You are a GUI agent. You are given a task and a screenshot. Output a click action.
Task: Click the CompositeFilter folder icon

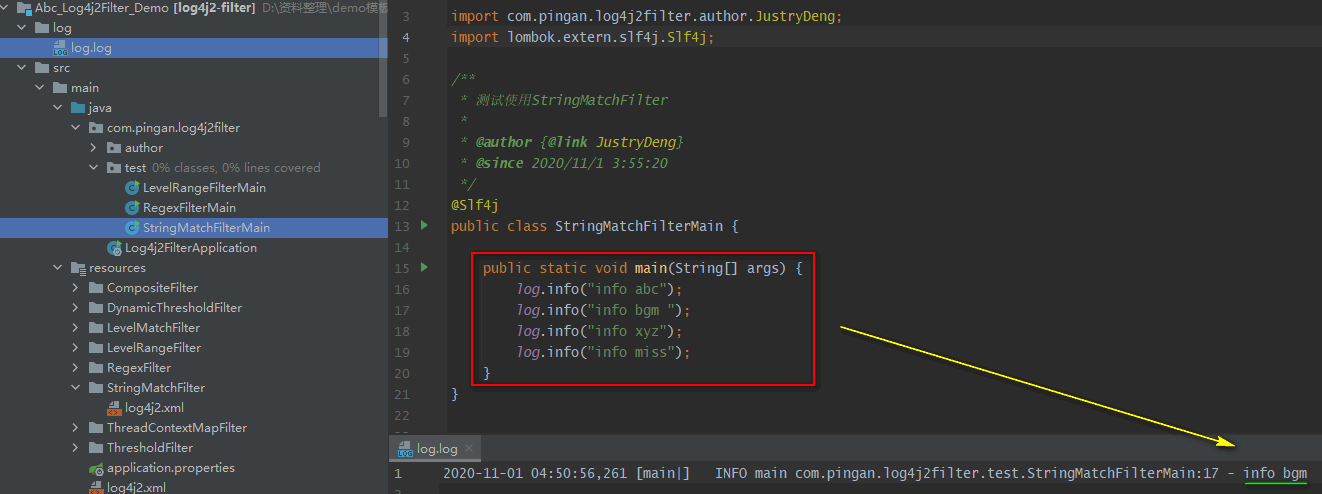tap(96, 288)
